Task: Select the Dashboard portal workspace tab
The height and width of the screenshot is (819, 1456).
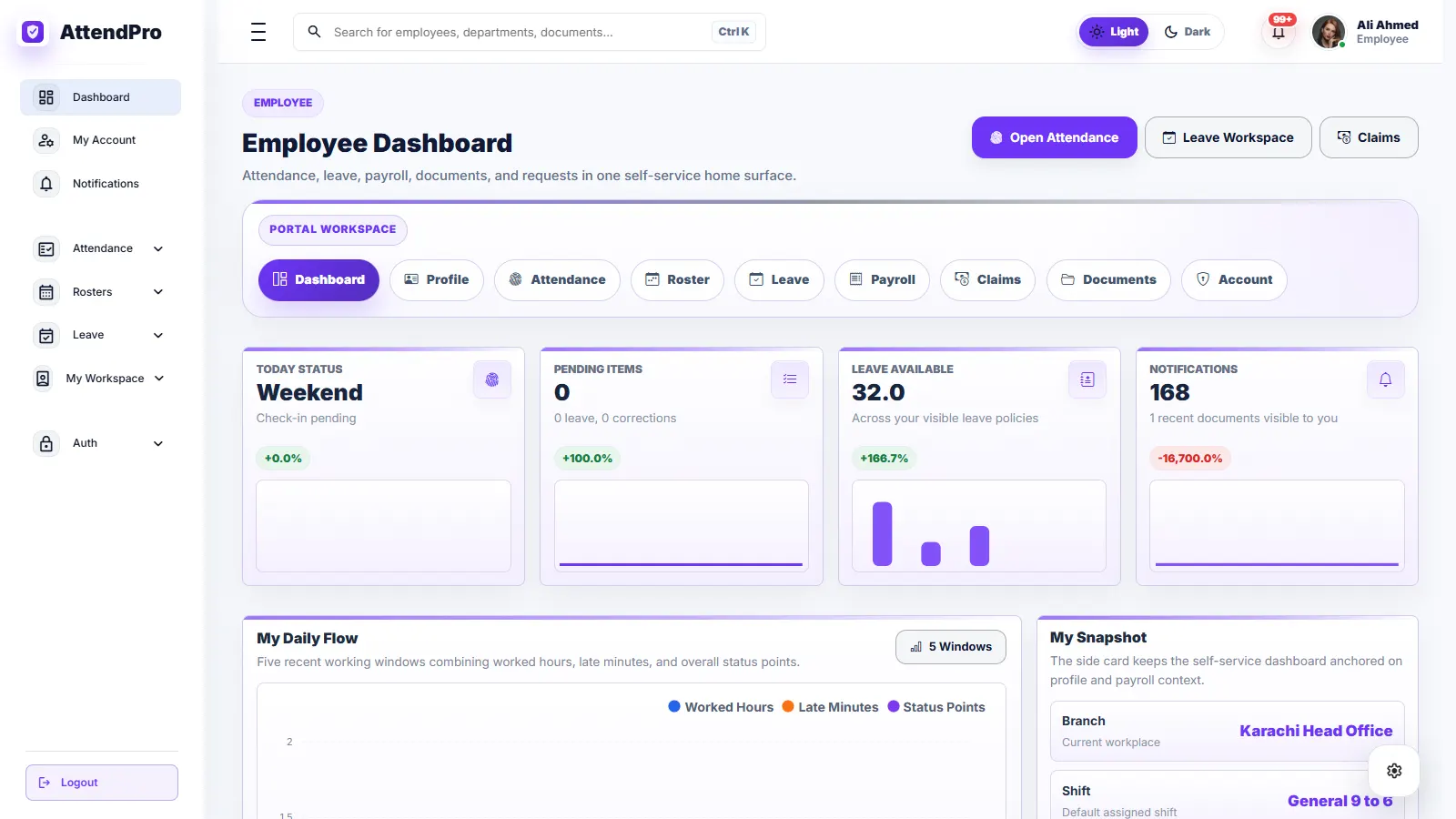Action: tap(318, 280)
